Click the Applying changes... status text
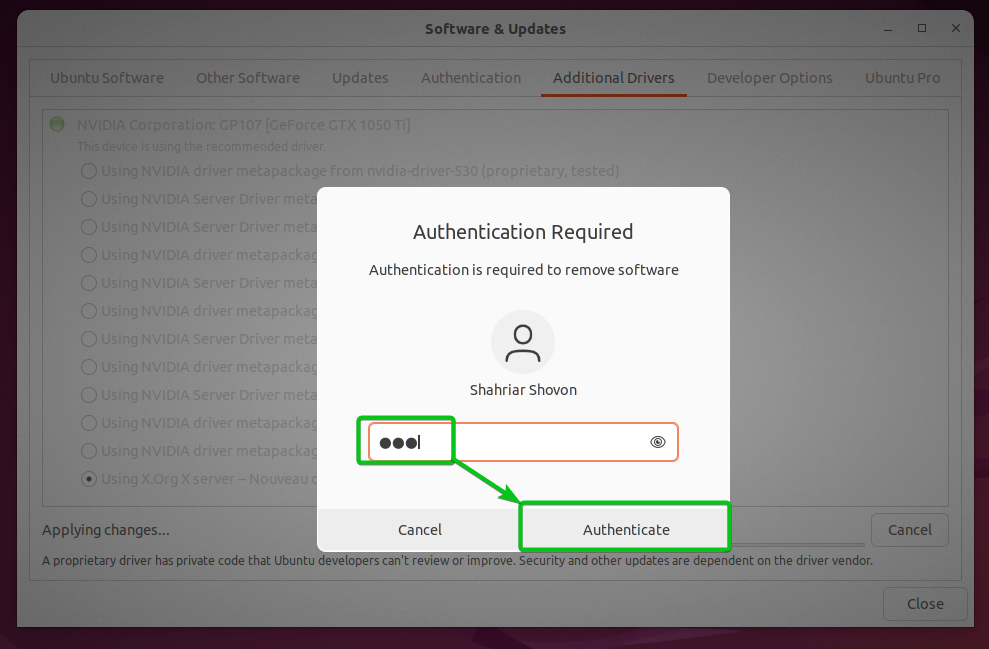Viewport: 989px width, 649px height. pos(106,530)
